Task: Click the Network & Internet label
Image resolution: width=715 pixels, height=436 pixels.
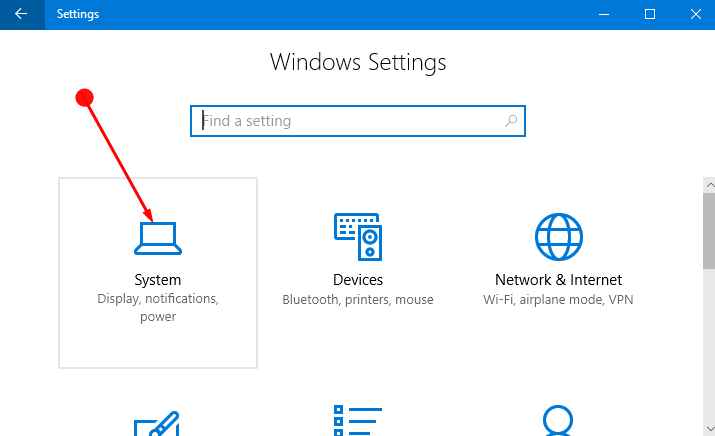Action: pos(559,280)
